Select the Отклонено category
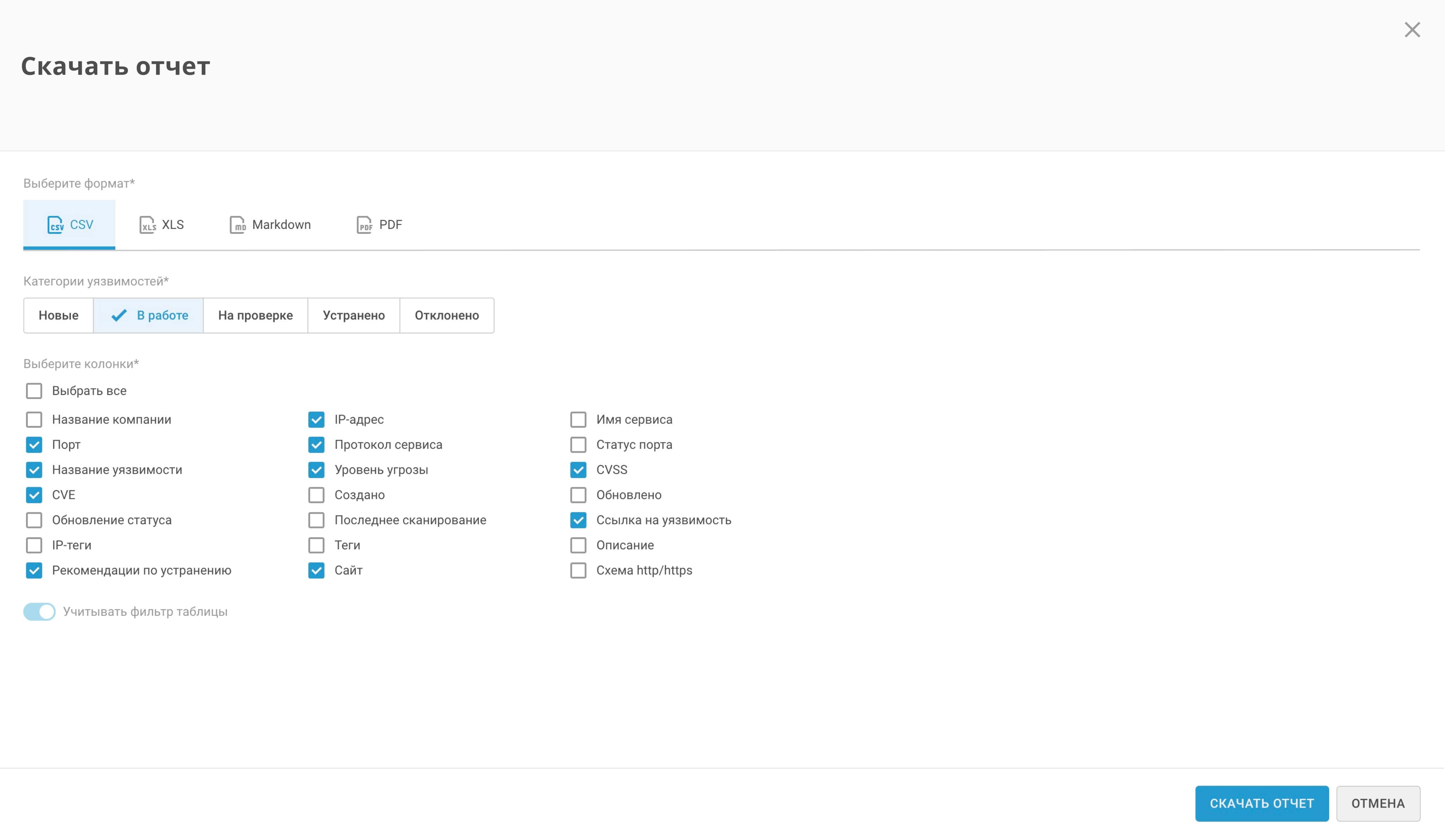 pyautogui.click(x=447, y=315)
